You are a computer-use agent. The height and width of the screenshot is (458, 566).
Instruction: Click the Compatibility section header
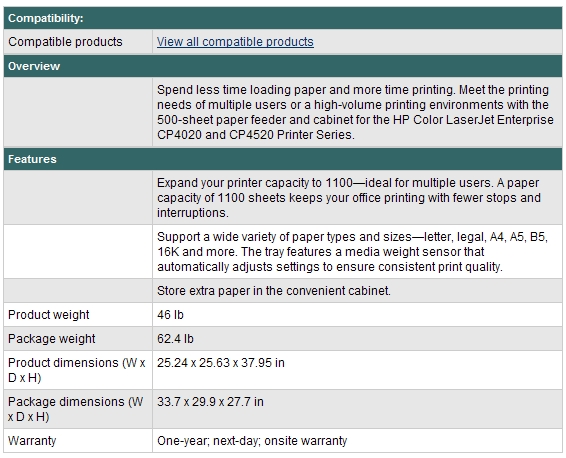click(283, 18)
